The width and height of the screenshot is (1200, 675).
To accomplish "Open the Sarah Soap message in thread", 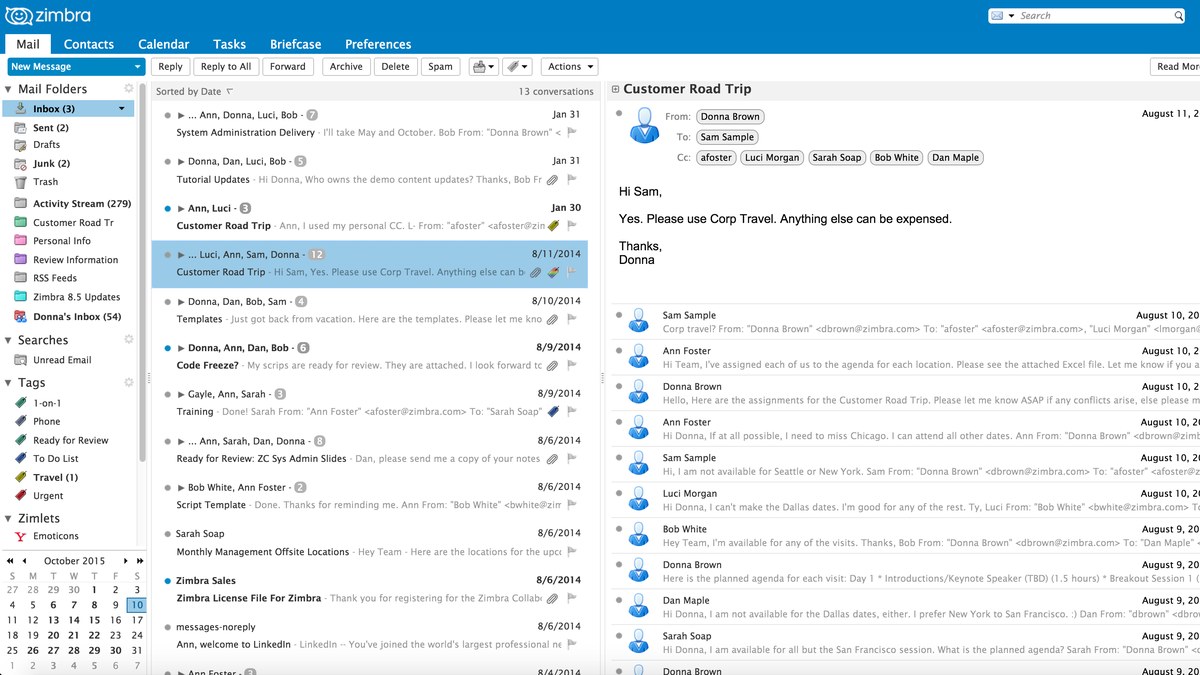I will pos(905,642).
